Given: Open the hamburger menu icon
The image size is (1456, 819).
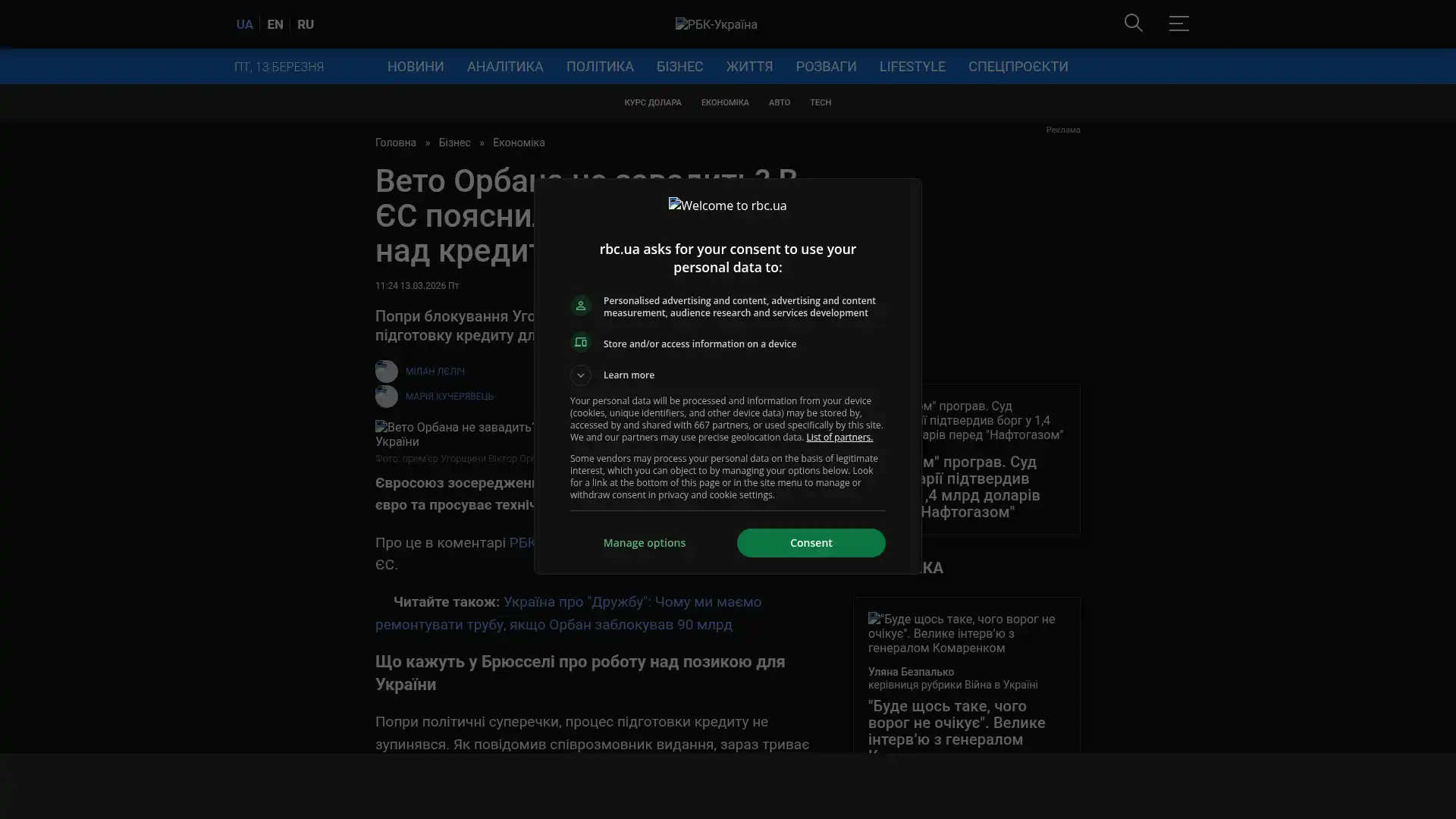Looking at the screenshot, I should [x=1178, y=24].
